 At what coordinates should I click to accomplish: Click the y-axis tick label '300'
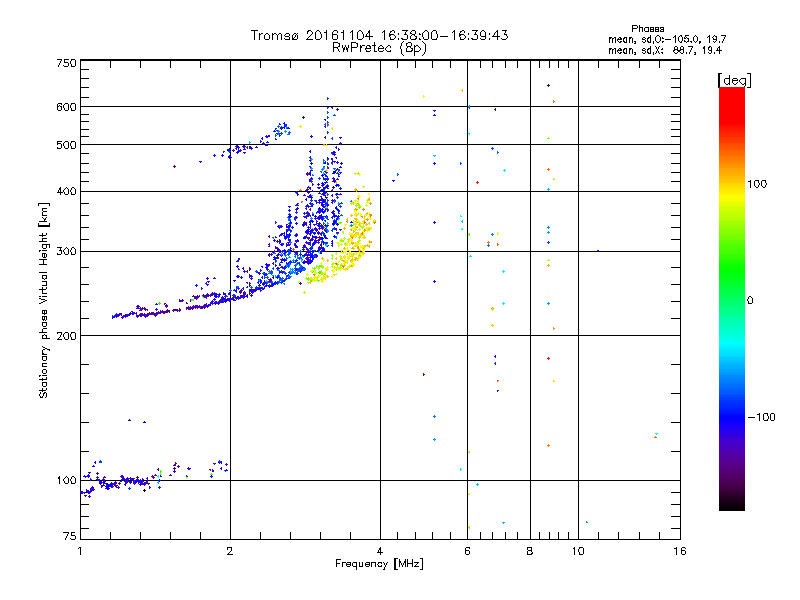coord(66,252)
